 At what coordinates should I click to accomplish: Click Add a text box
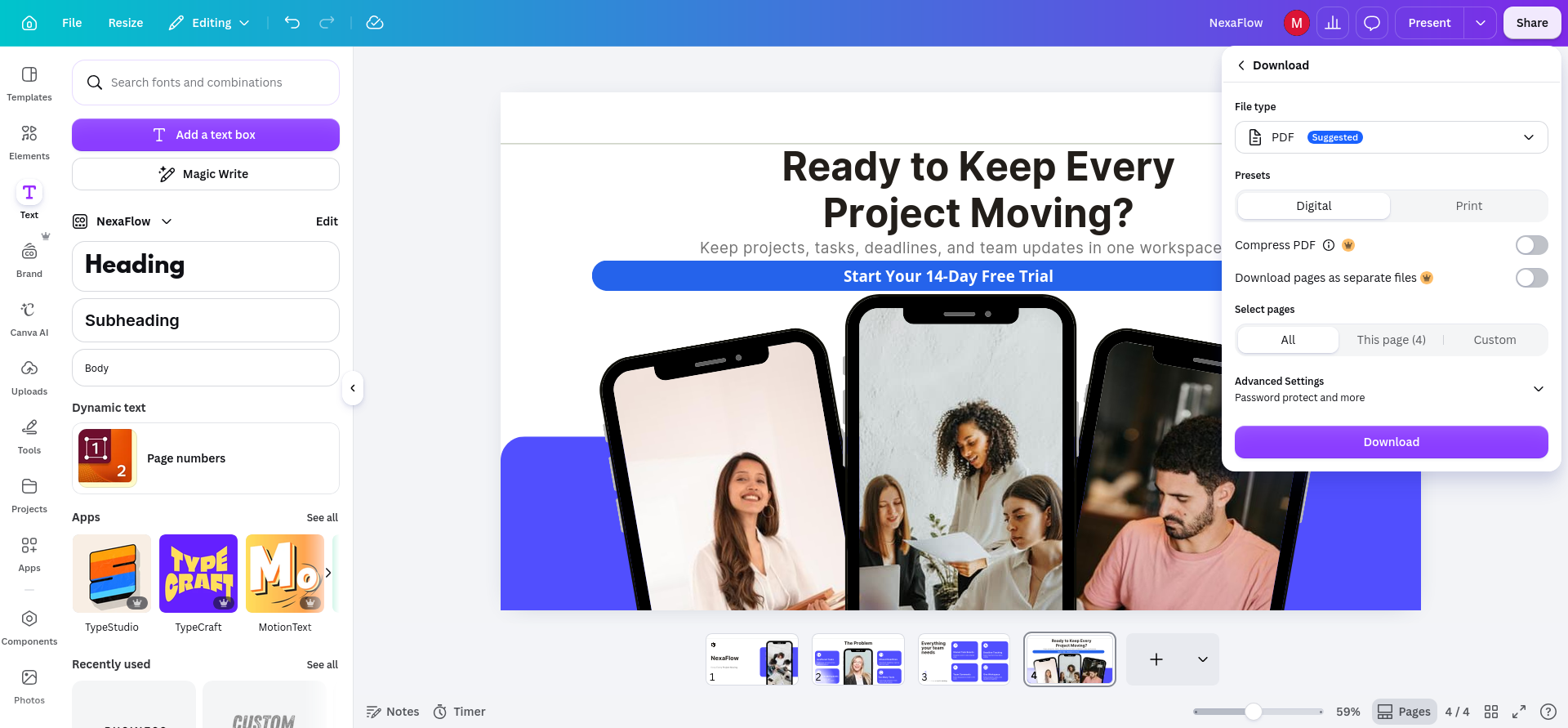click(206, 135)
